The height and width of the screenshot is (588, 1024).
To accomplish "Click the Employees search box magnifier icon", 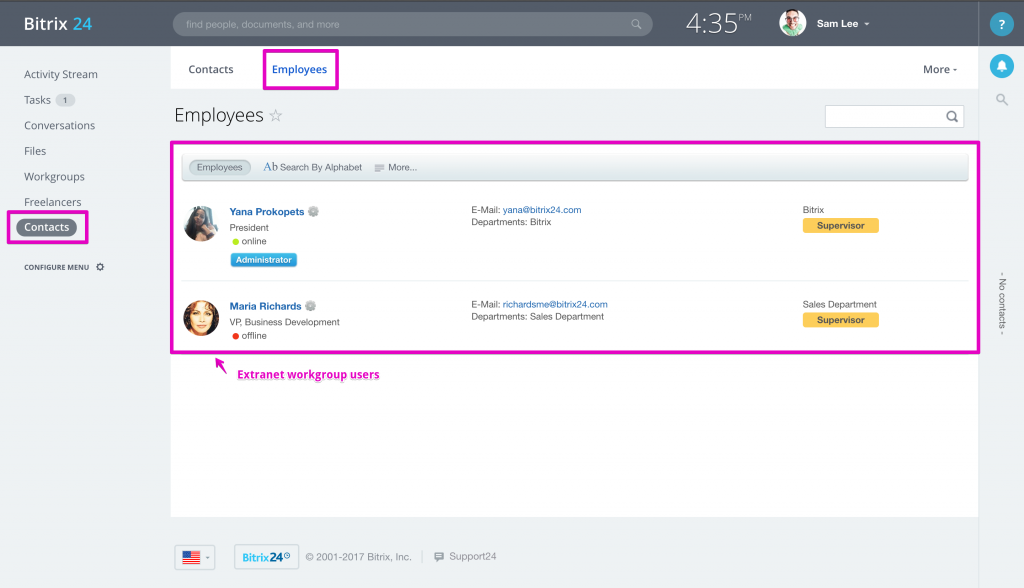I will coord(952,116).
